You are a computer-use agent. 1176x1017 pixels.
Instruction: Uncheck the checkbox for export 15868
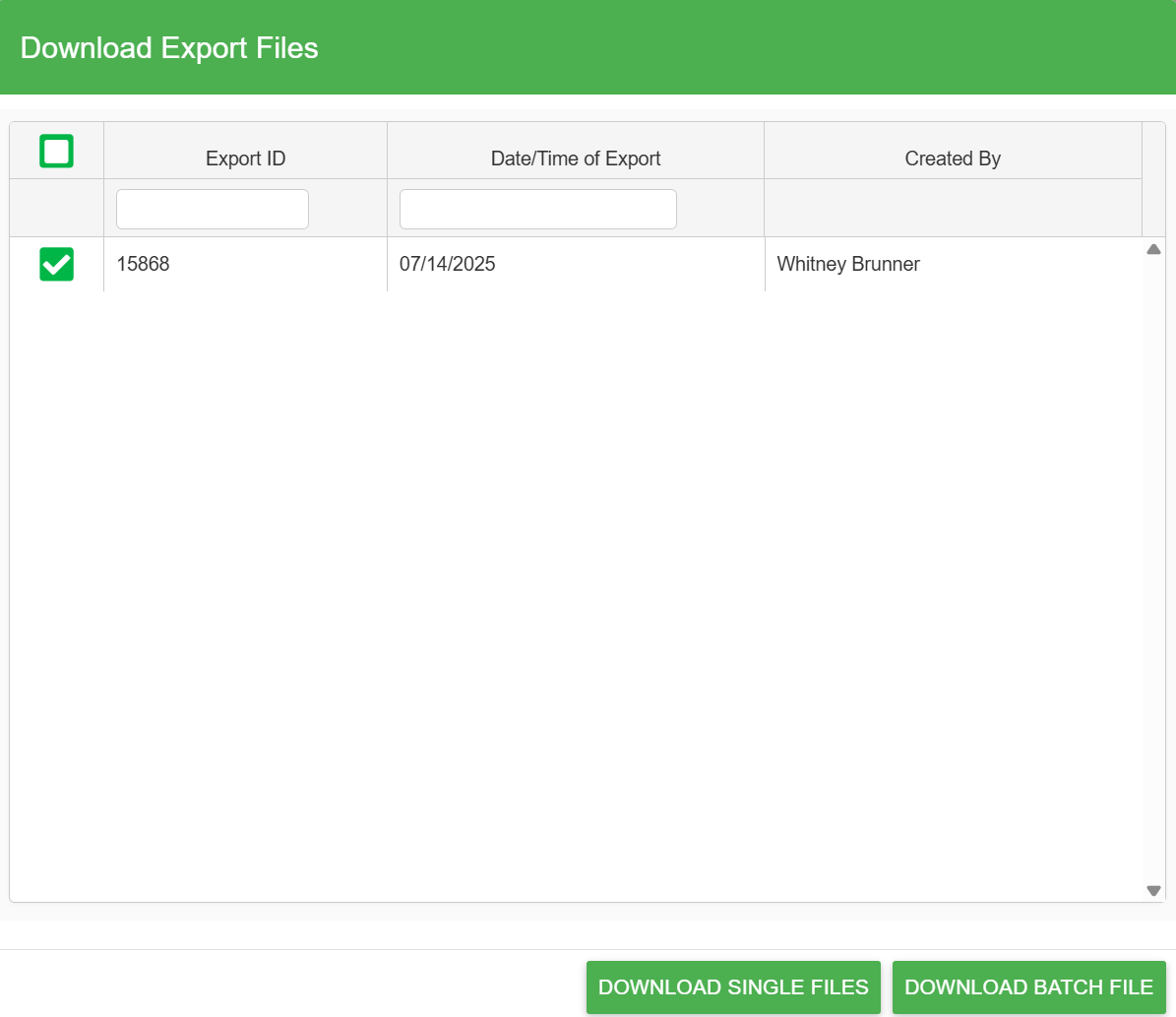tap(56, 264)
